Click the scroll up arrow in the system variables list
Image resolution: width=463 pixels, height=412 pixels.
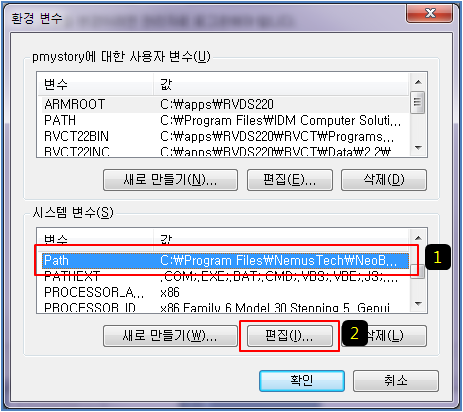(x=418, y=238)
